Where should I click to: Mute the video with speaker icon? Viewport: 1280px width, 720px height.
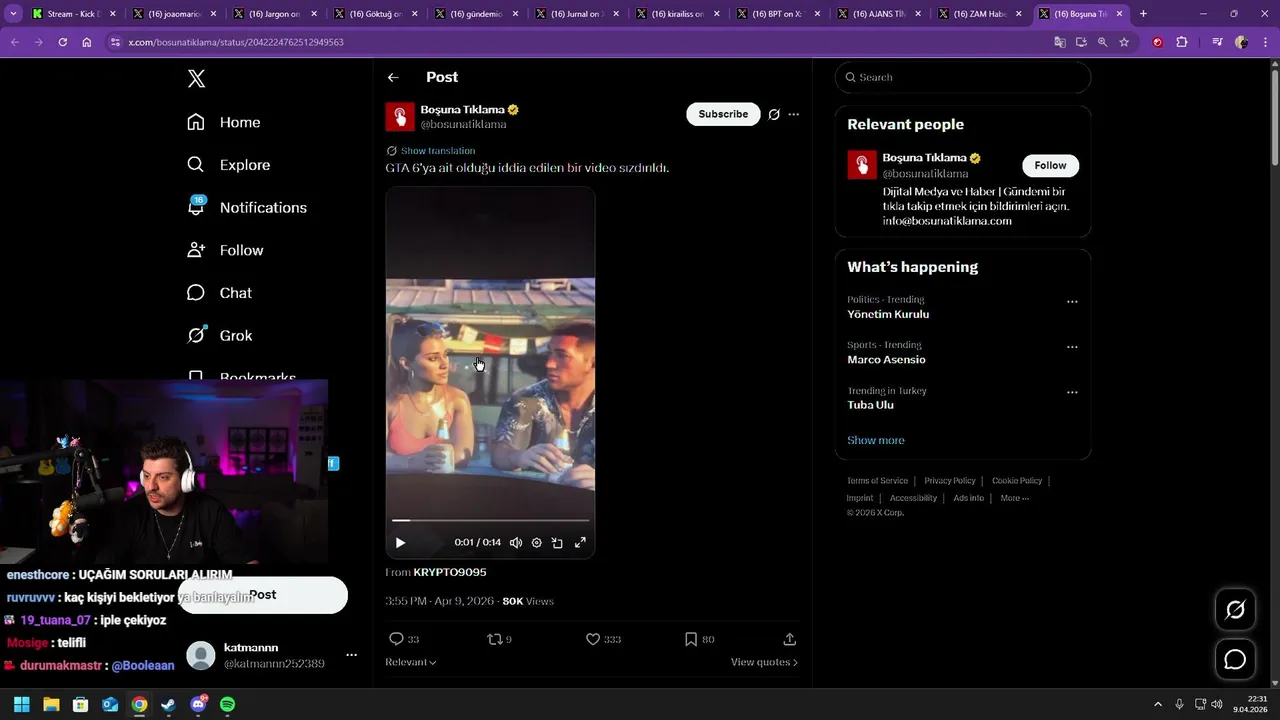pyautogui.click(x=516, y=543)
